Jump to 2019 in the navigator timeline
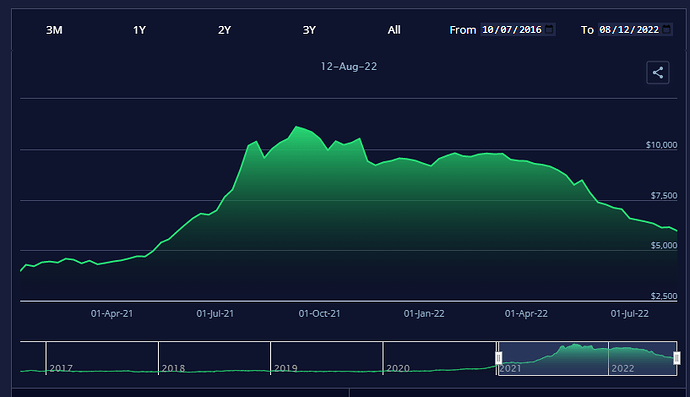Screen dimensions: 690x397 pyautogui.click(x=286, y=368)
